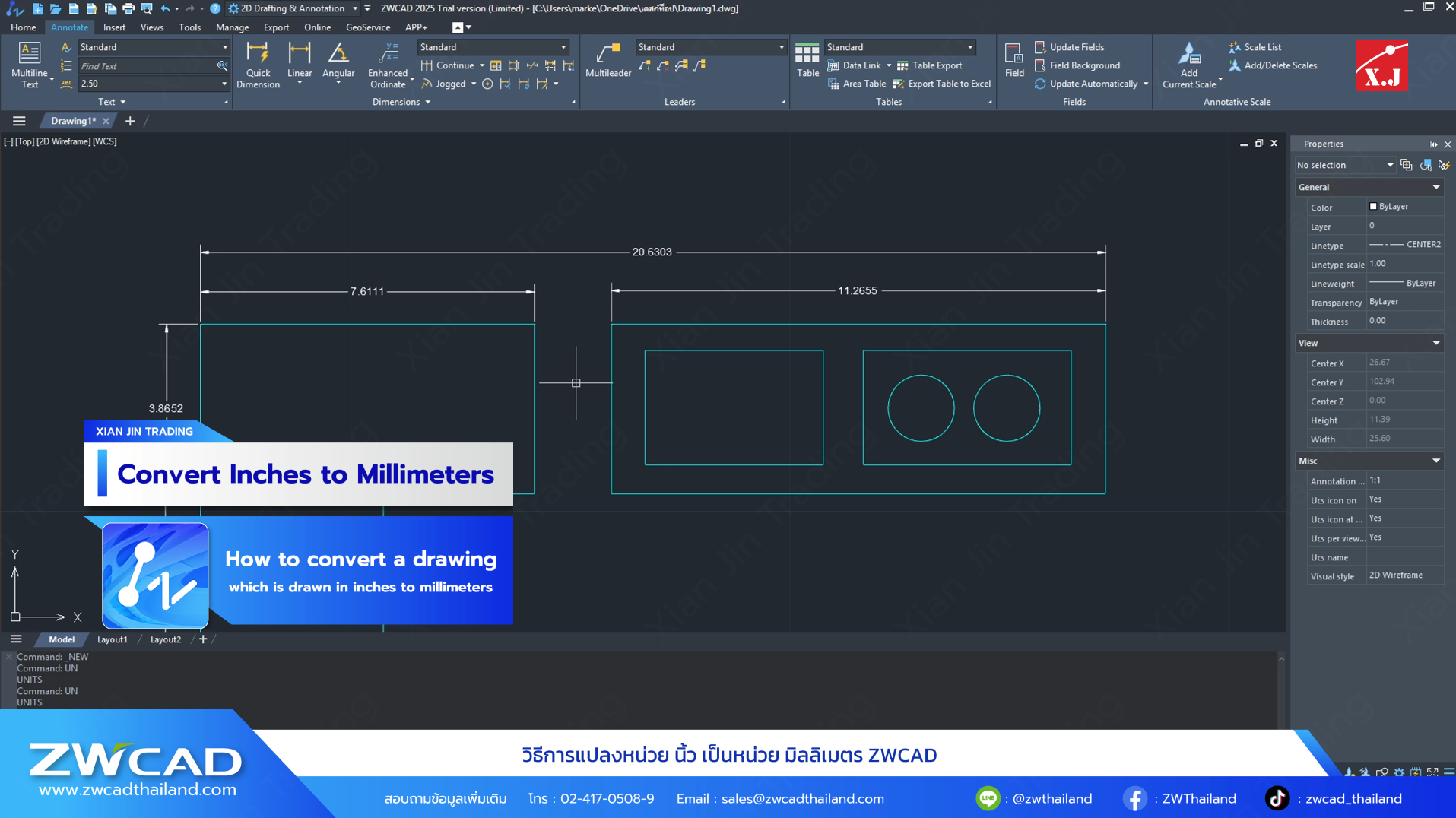
Task: Click the Print icon in quick access toolbar
Action: click(x=128, y=8)
